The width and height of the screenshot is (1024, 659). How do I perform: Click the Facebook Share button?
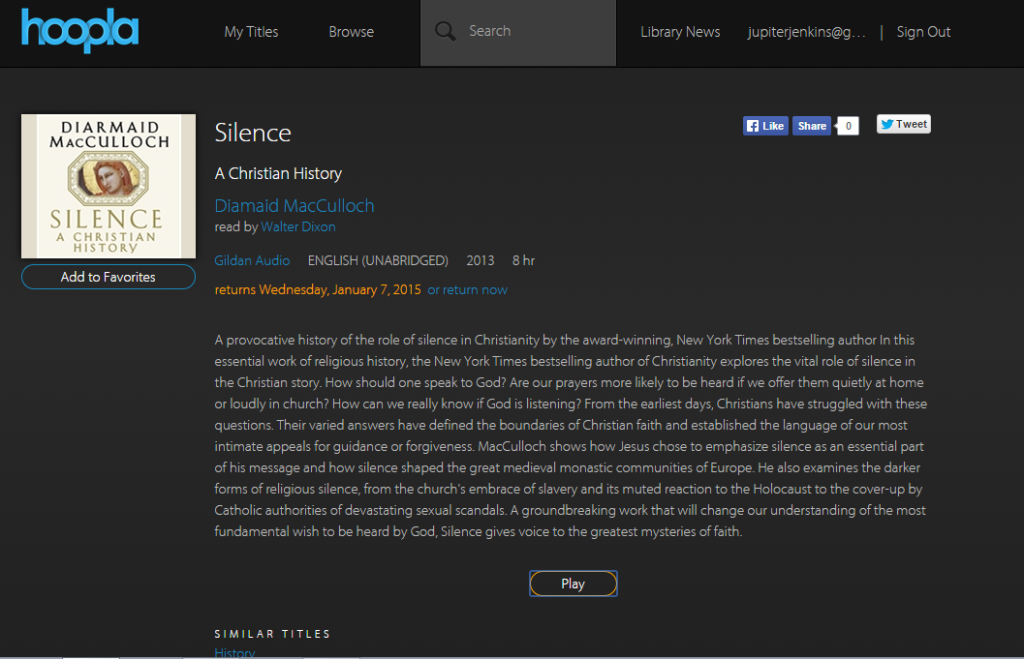click(x=812, y=126)
